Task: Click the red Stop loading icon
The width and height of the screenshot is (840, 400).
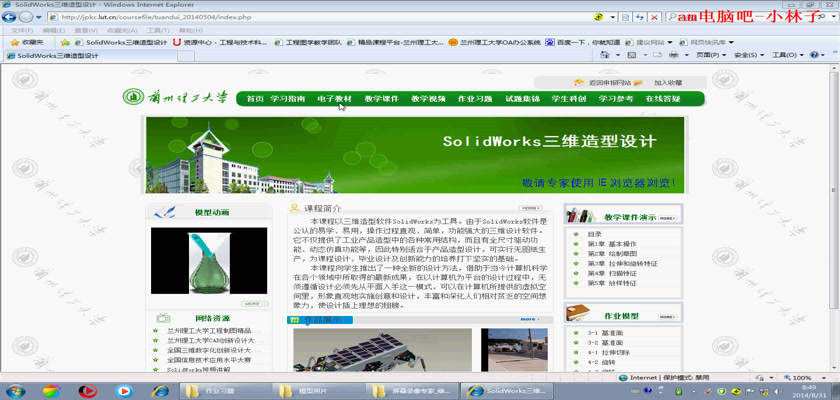Action: pyautogui.click(x=654, y=17)
